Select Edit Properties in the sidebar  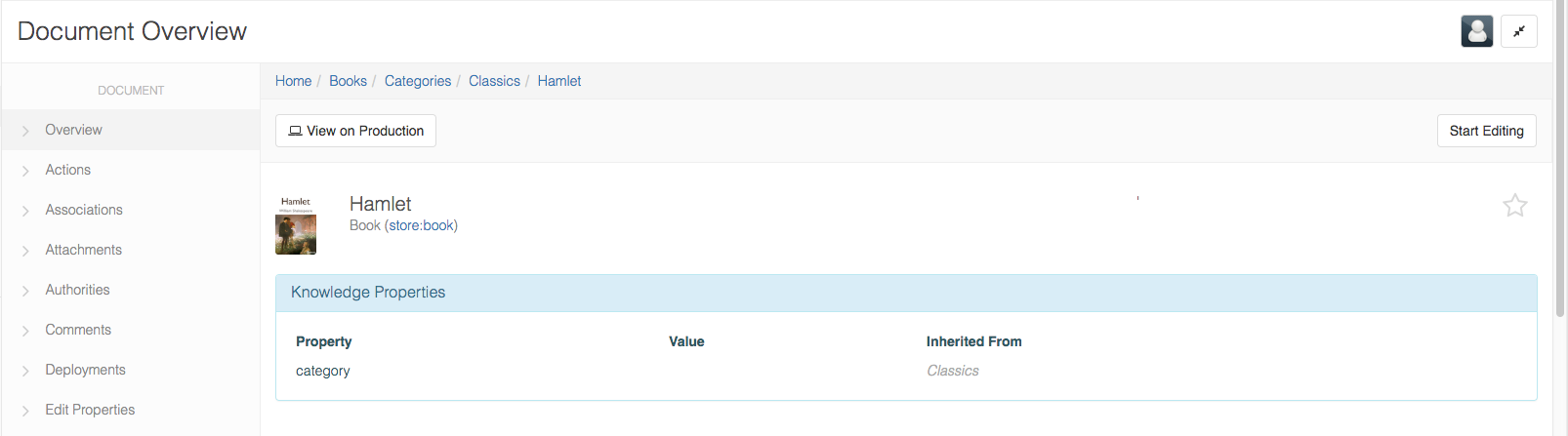click(90, 410)
